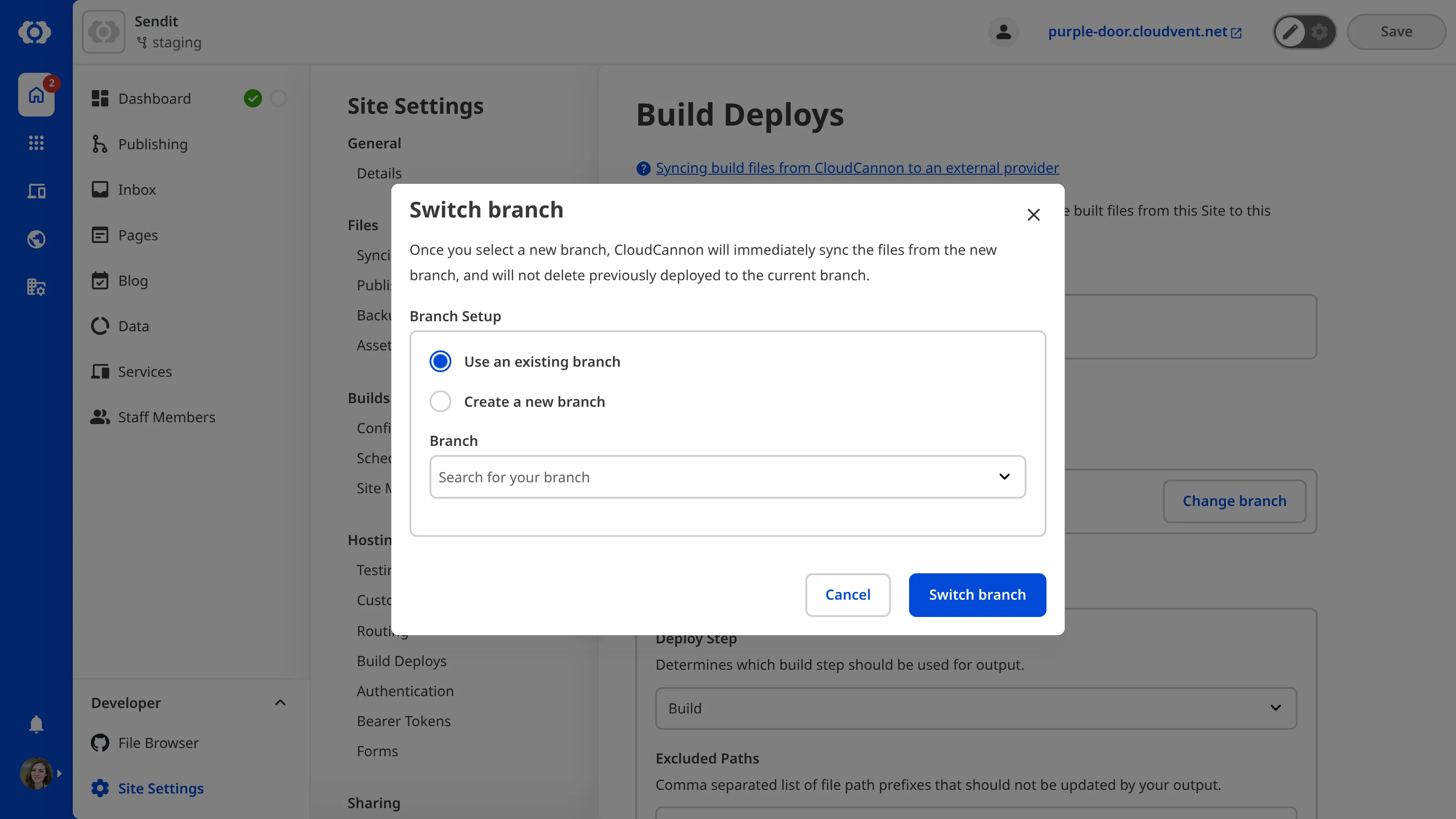Select the Use an existing branch radio button
Screen dimensions: 1456x819
[x=440, y=361]
